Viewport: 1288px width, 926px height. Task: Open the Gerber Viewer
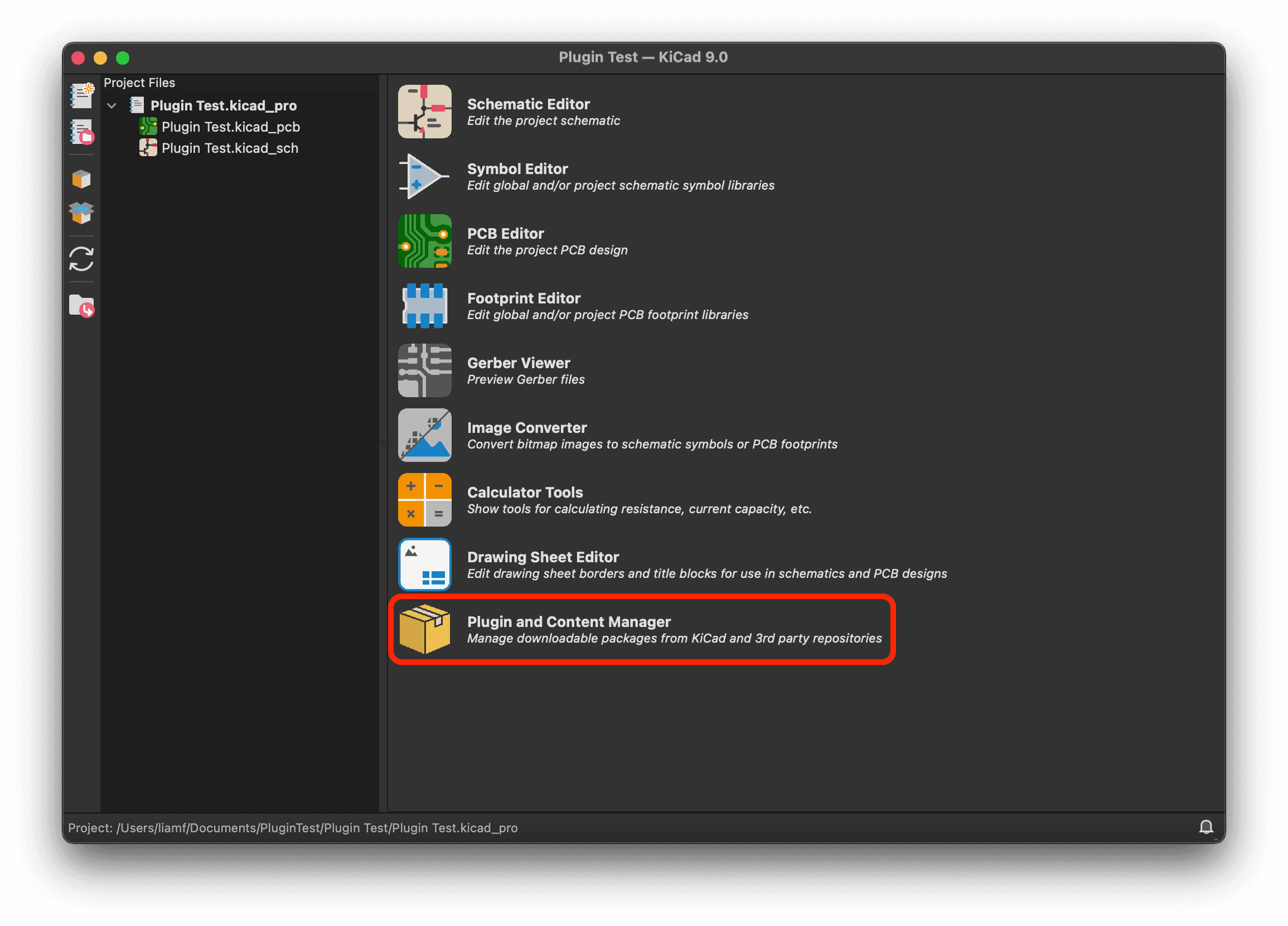coord(518,370)
